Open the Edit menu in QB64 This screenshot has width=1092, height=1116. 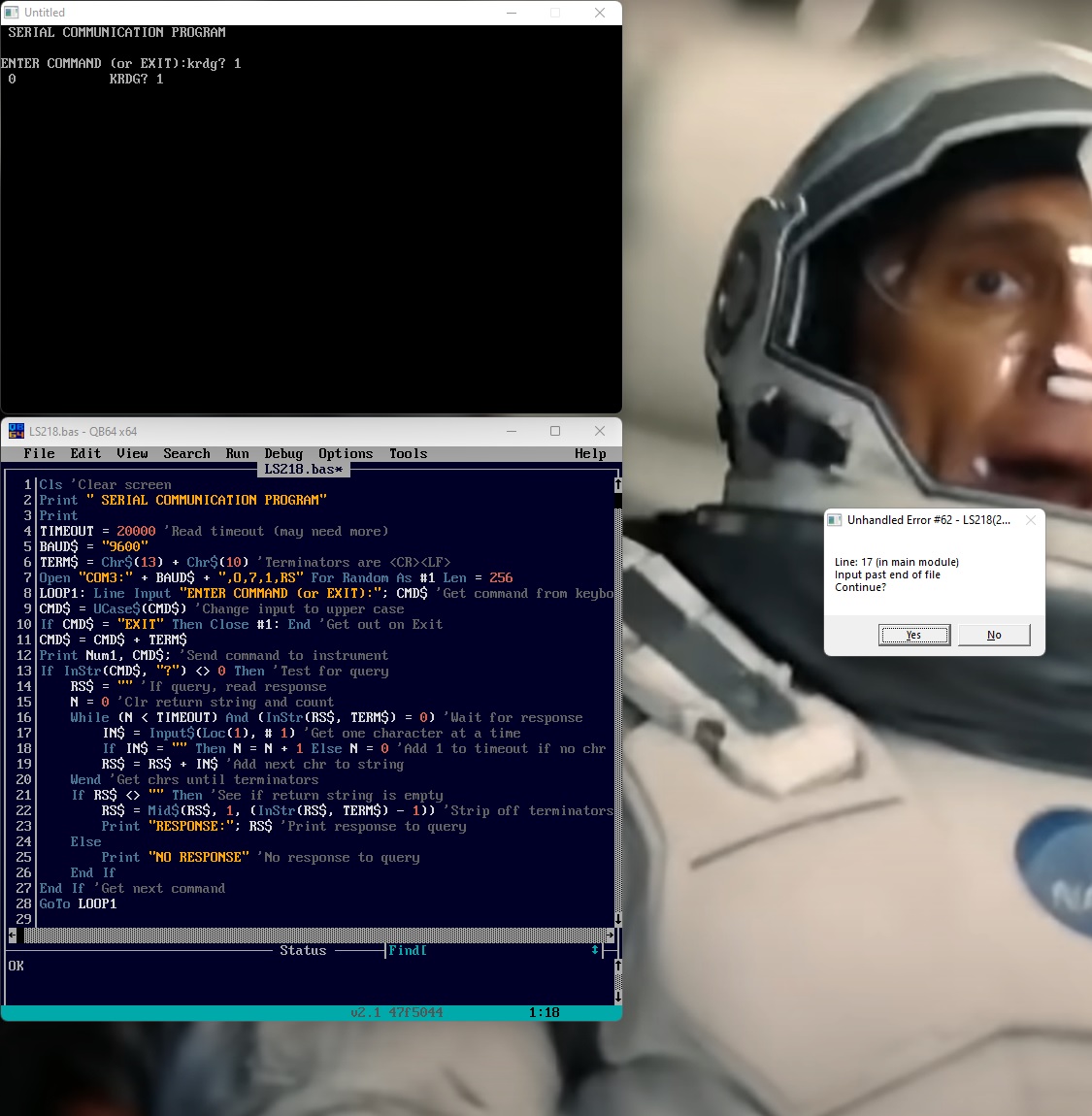[x=85, y=453]
